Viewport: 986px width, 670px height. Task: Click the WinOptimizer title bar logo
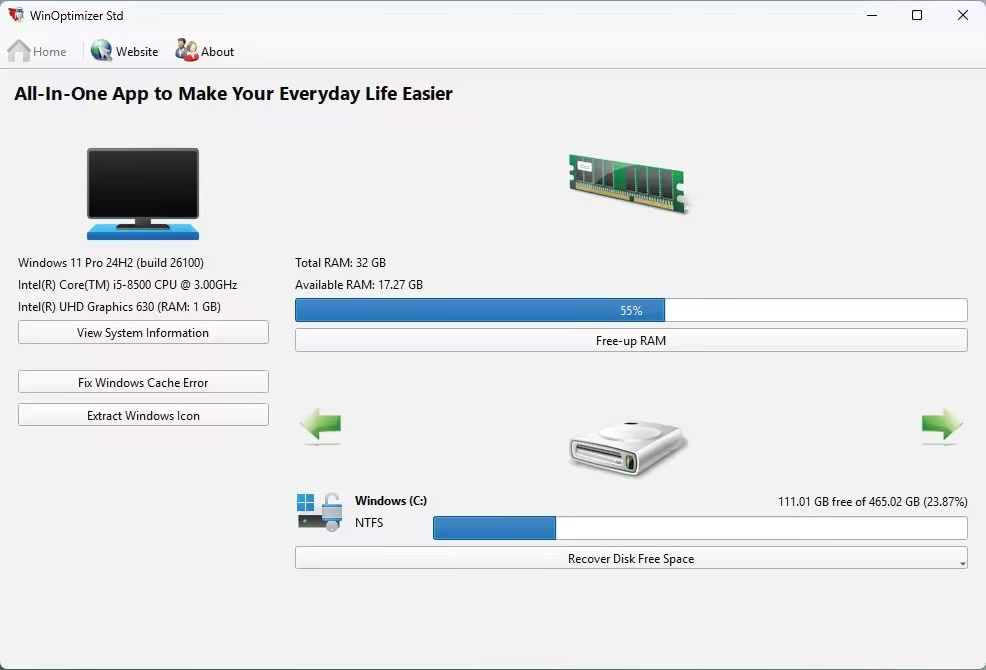click(x=16, y=16)
